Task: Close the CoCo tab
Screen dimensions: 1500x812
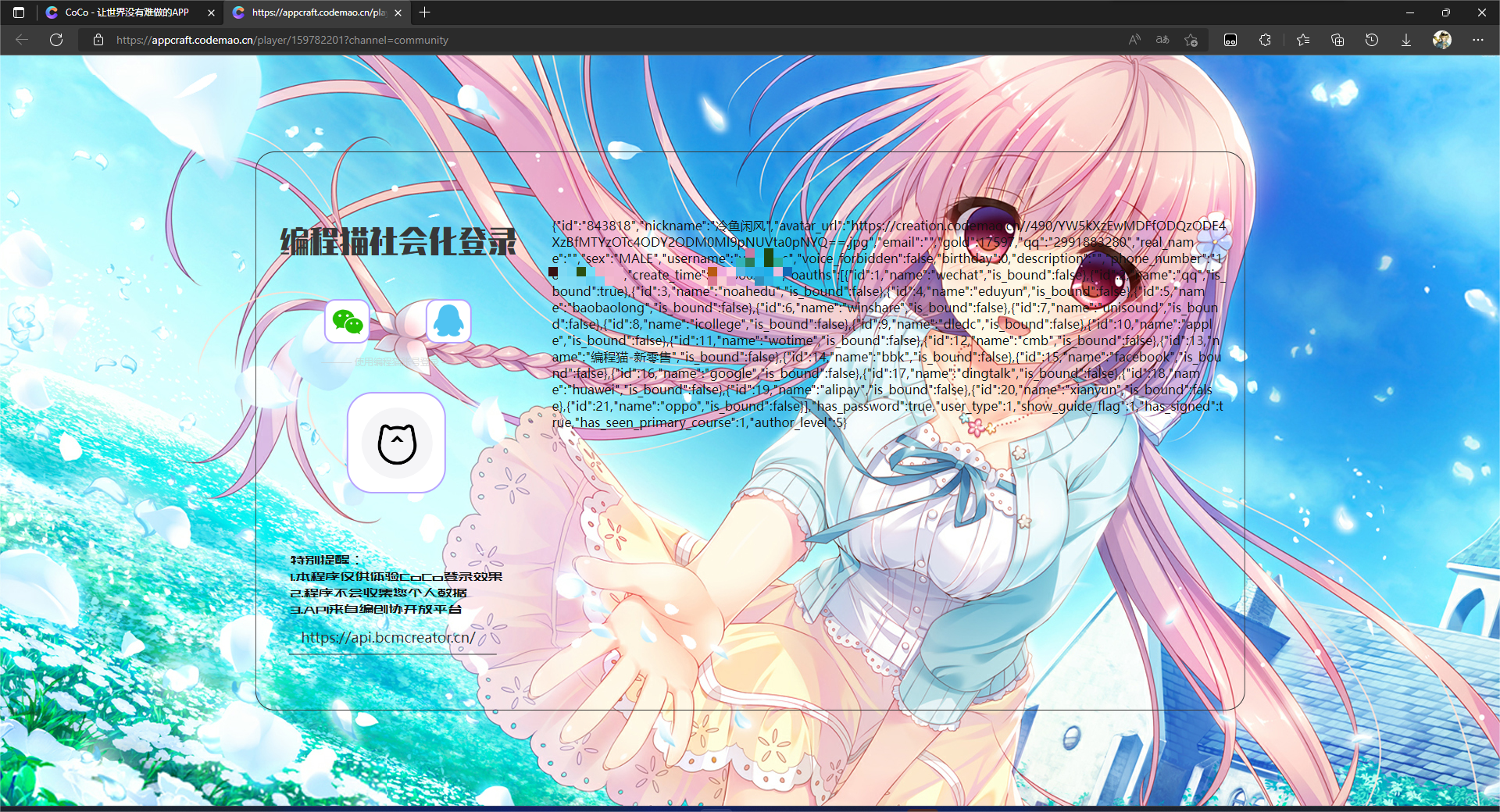Action: pos(211,12)
